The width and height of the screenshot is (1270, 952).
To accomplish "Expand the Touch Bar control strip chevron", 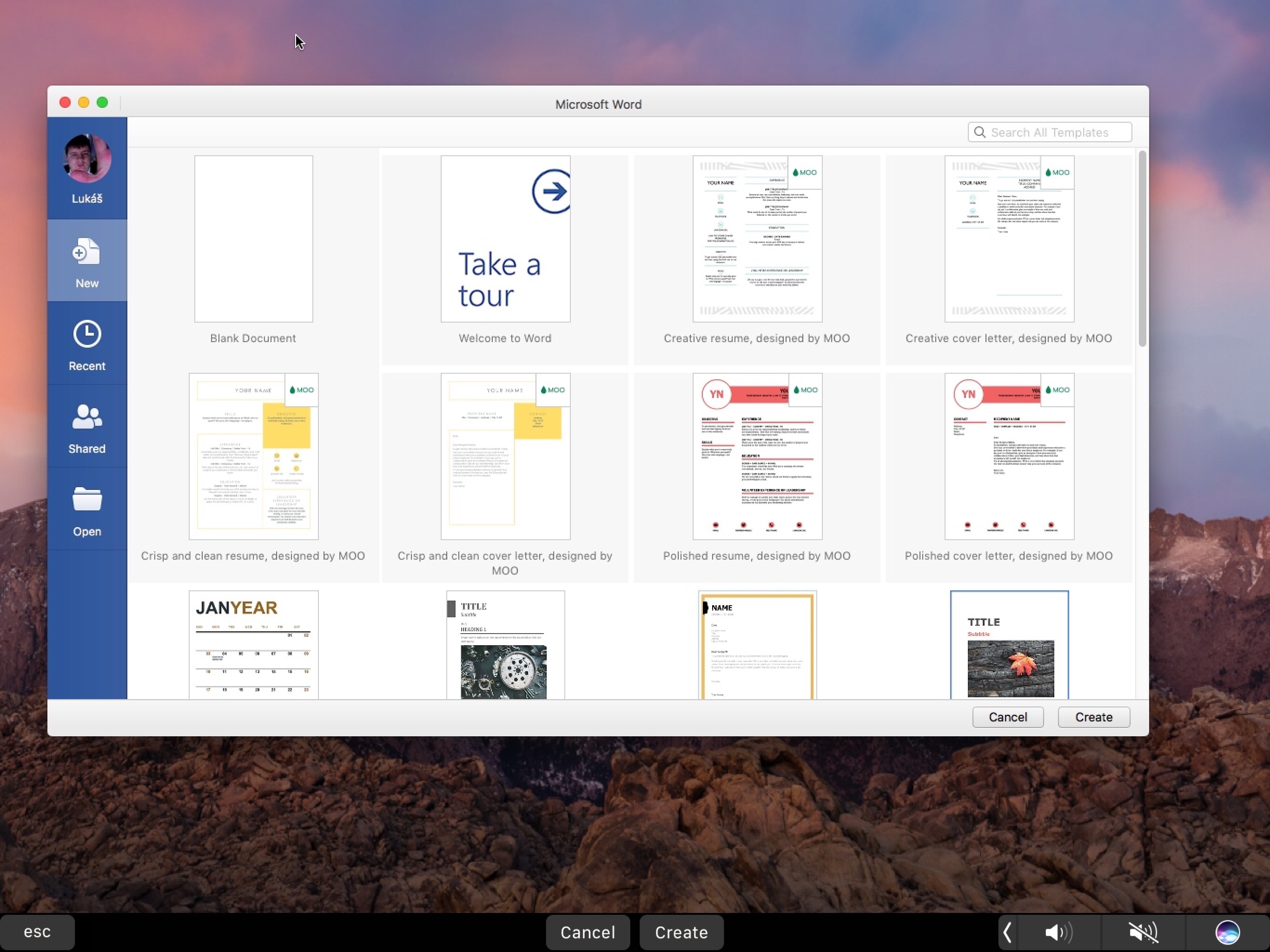I will tap(1008, 932).
